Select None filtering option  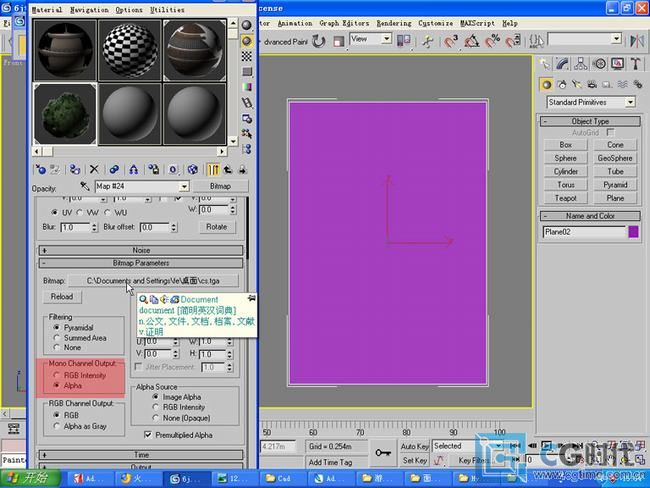tap(68, 347)
